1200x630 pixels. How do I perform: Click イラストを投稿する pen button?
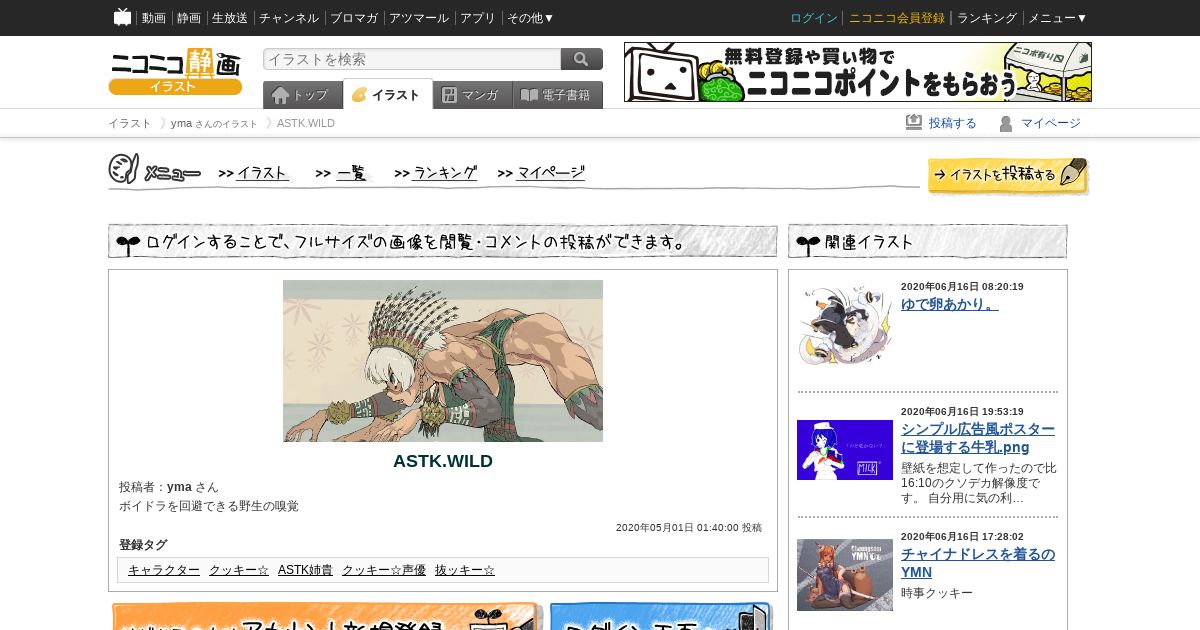coord(1008,175)
